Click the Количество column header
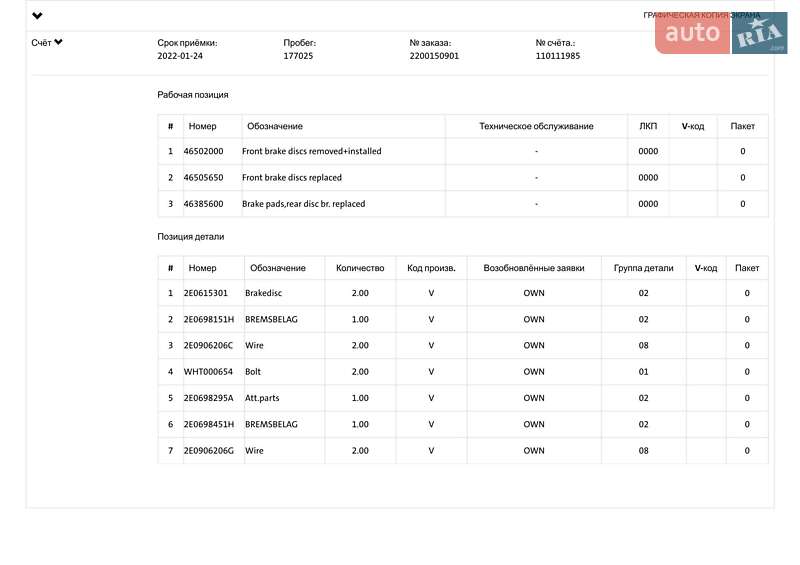Screen dimensions: 800x565 (360, 268)
